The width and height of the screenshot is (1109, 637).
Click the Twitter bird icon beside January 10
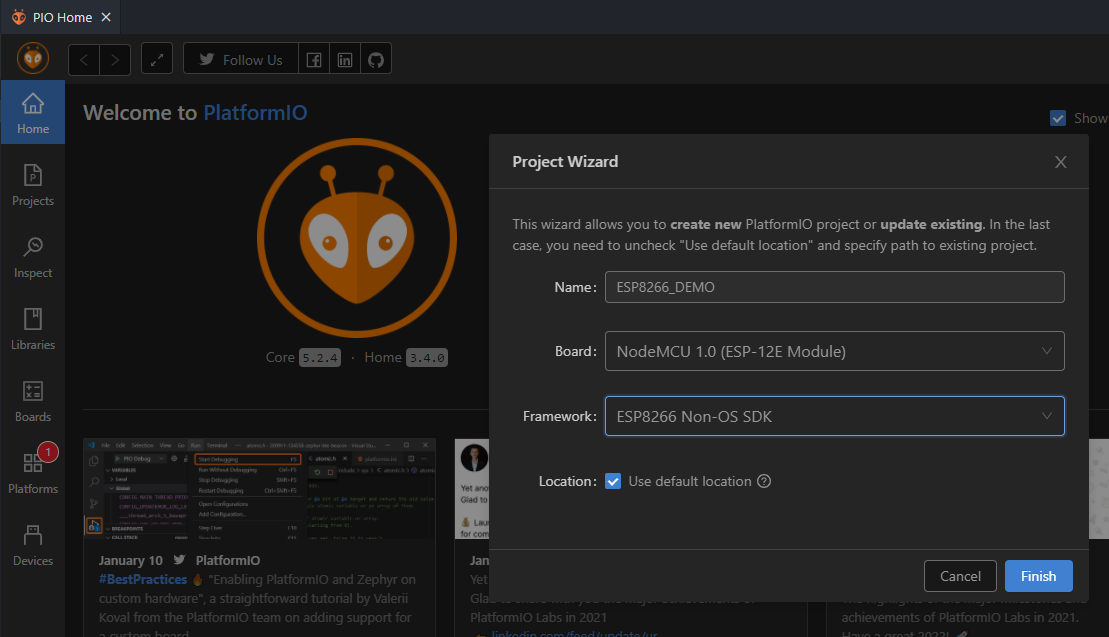[x=180, y=560]
